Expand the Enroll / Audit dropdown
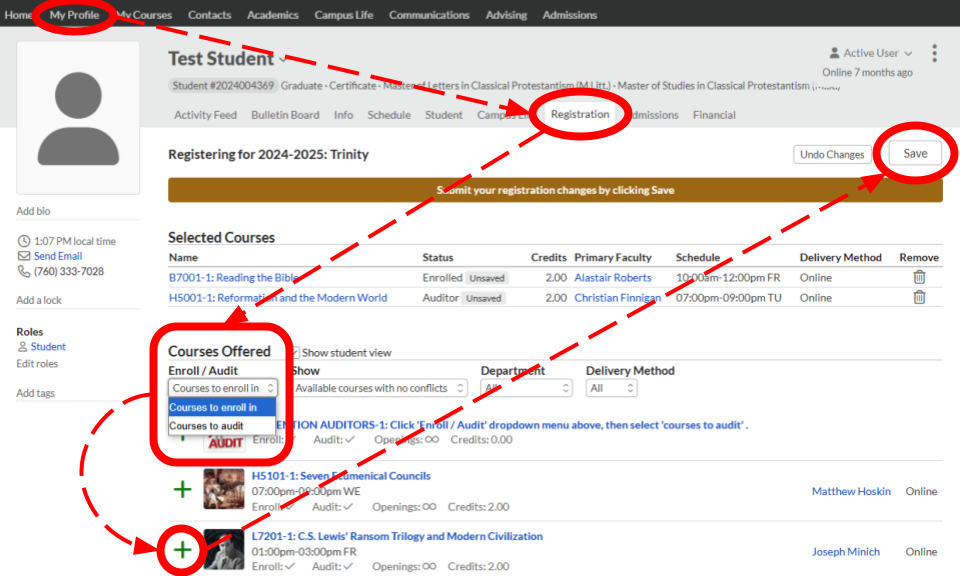Image resolution: width=960 pixels, height=576 pixels. pyautogui.click(x=222, y=388)
